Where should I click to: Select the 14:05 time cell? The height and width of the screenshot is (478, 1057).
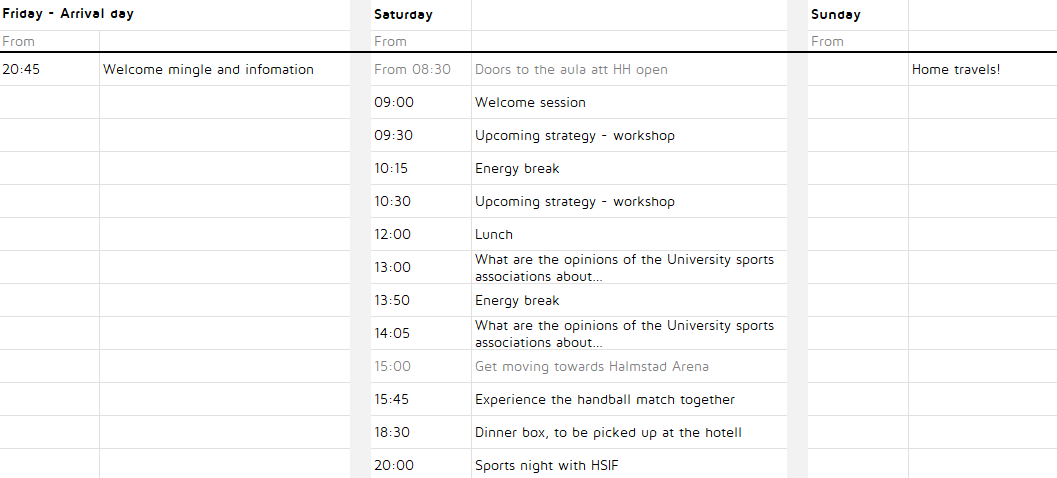pos(392,334)
